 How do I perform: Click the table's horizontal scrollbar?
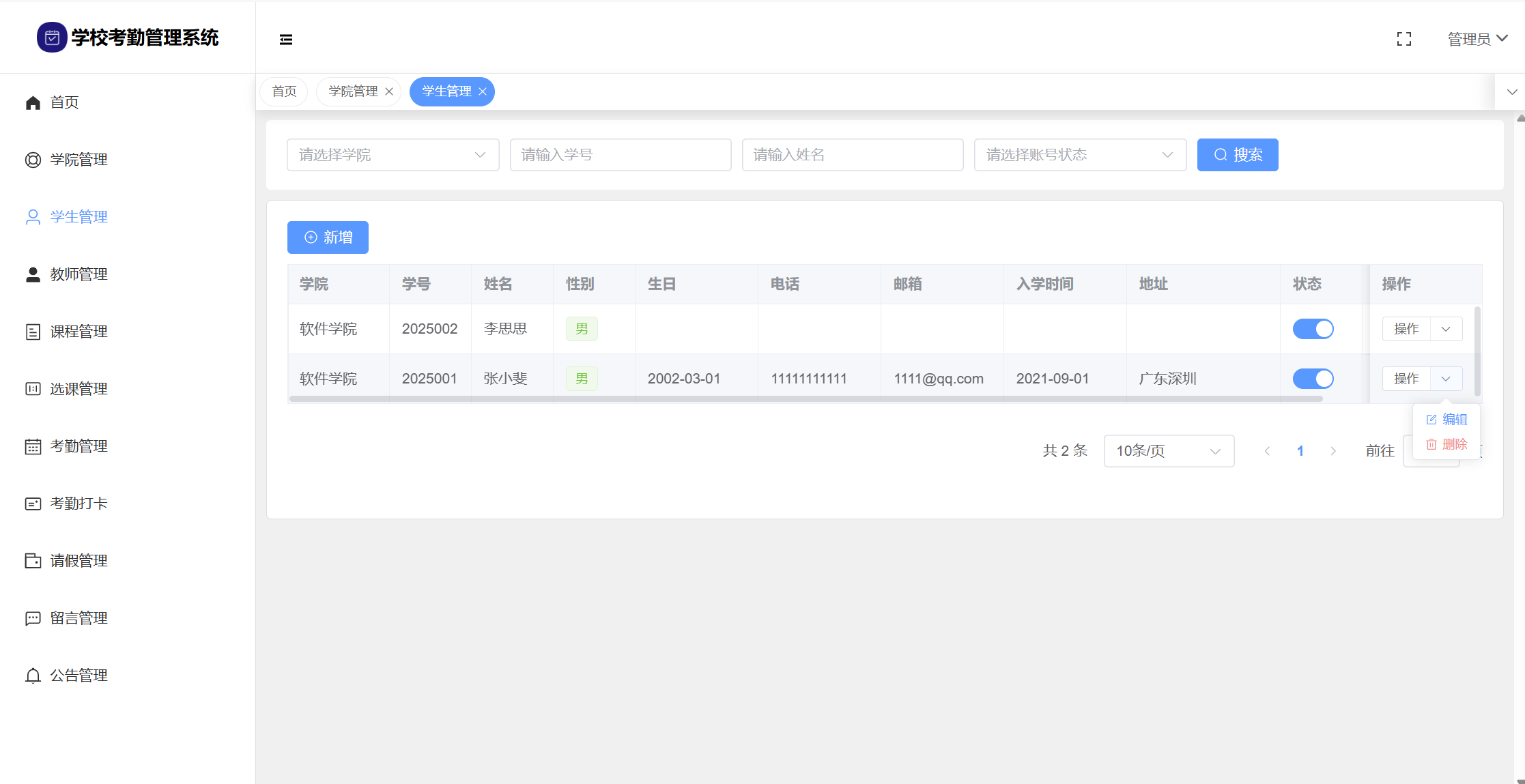806,398
